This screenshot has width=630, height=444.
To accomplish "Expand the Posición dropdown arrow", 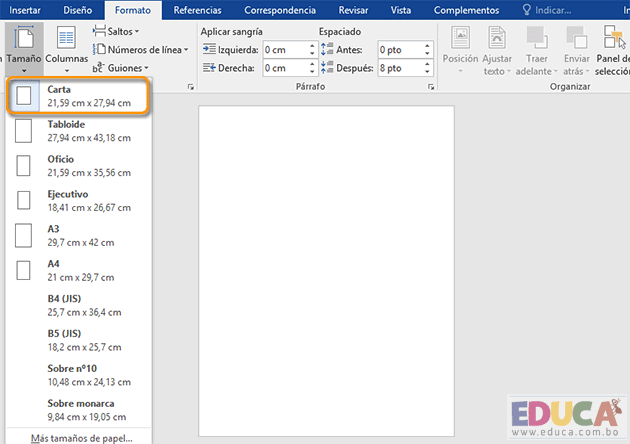I will tap(460, 72).
